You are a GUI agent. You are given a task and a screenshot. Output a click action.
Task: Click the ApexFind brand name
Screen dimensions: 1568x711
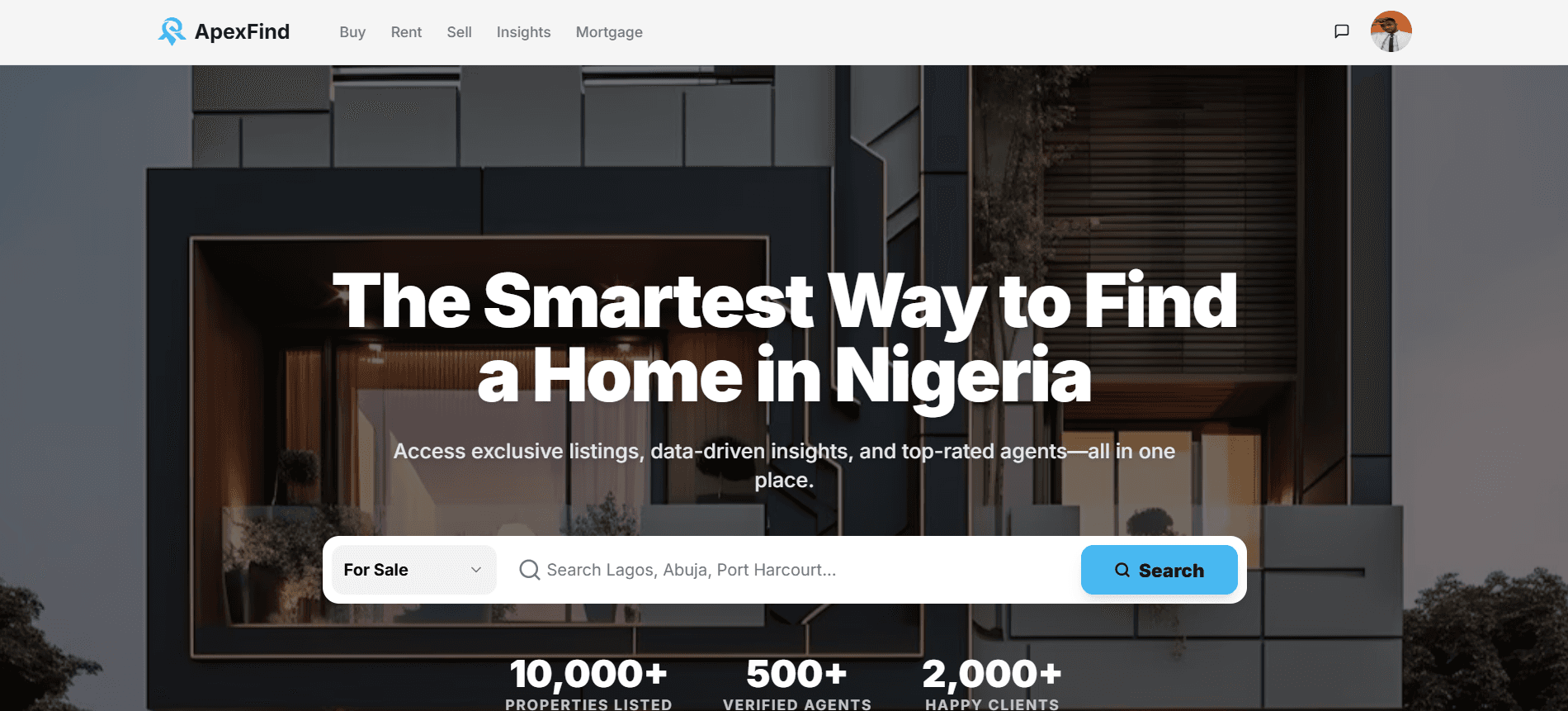[x=242, y=31]
